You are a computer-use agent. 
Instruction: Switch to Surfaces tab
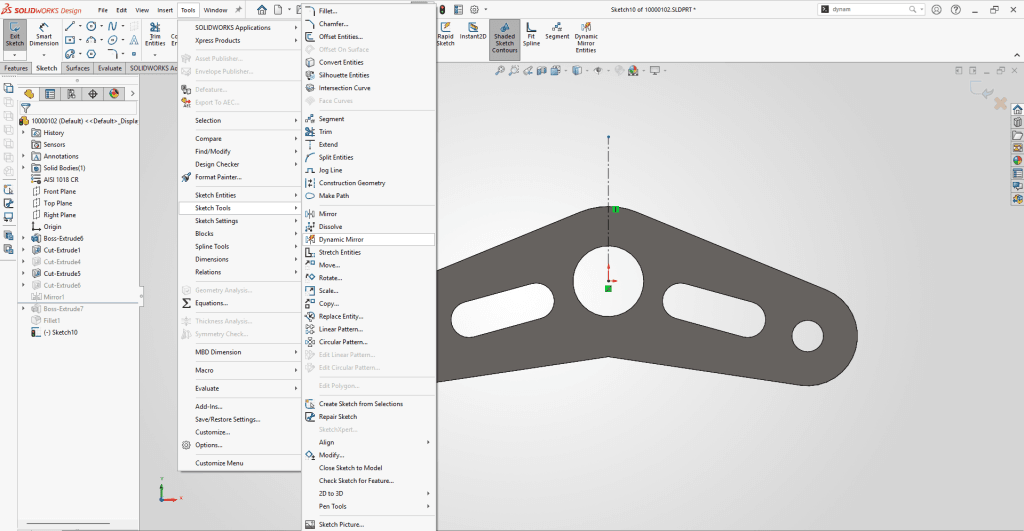coord(77,68)
